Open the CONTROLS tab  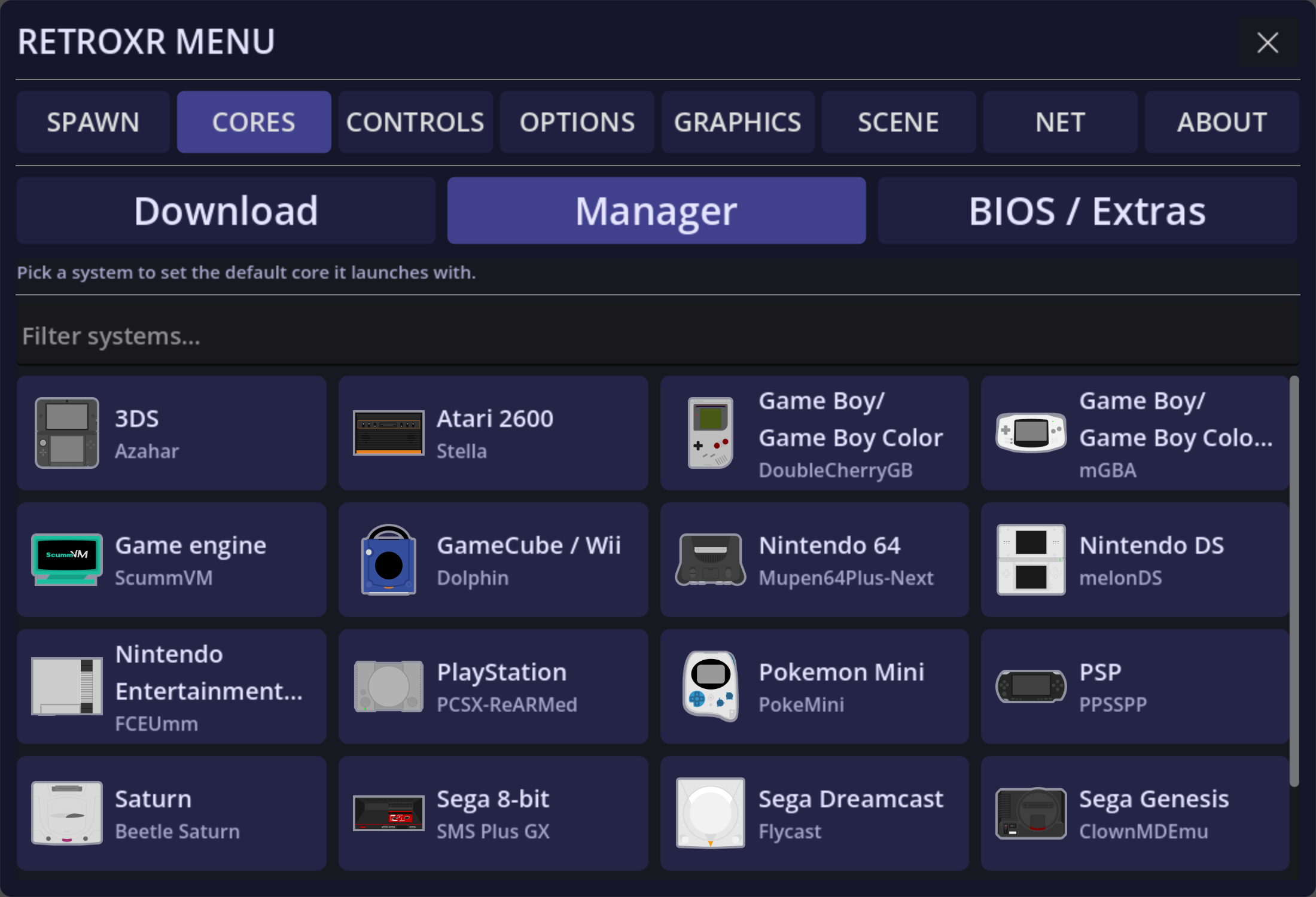tap(416, 122)
